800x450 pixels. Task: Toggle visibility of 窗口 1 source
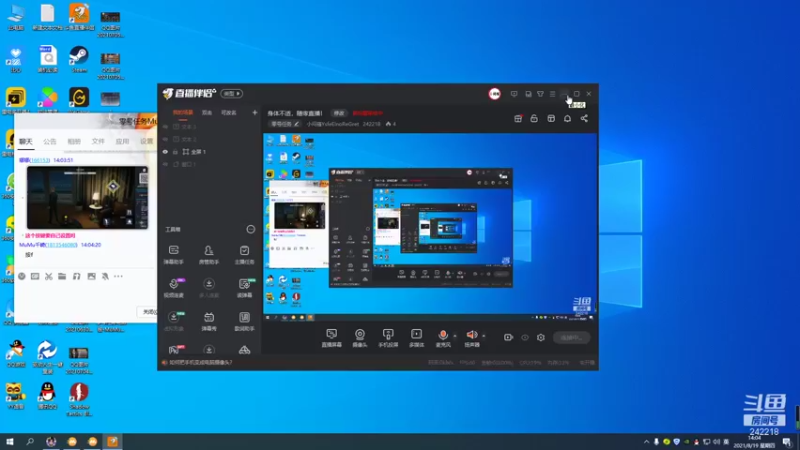(165, 164)
